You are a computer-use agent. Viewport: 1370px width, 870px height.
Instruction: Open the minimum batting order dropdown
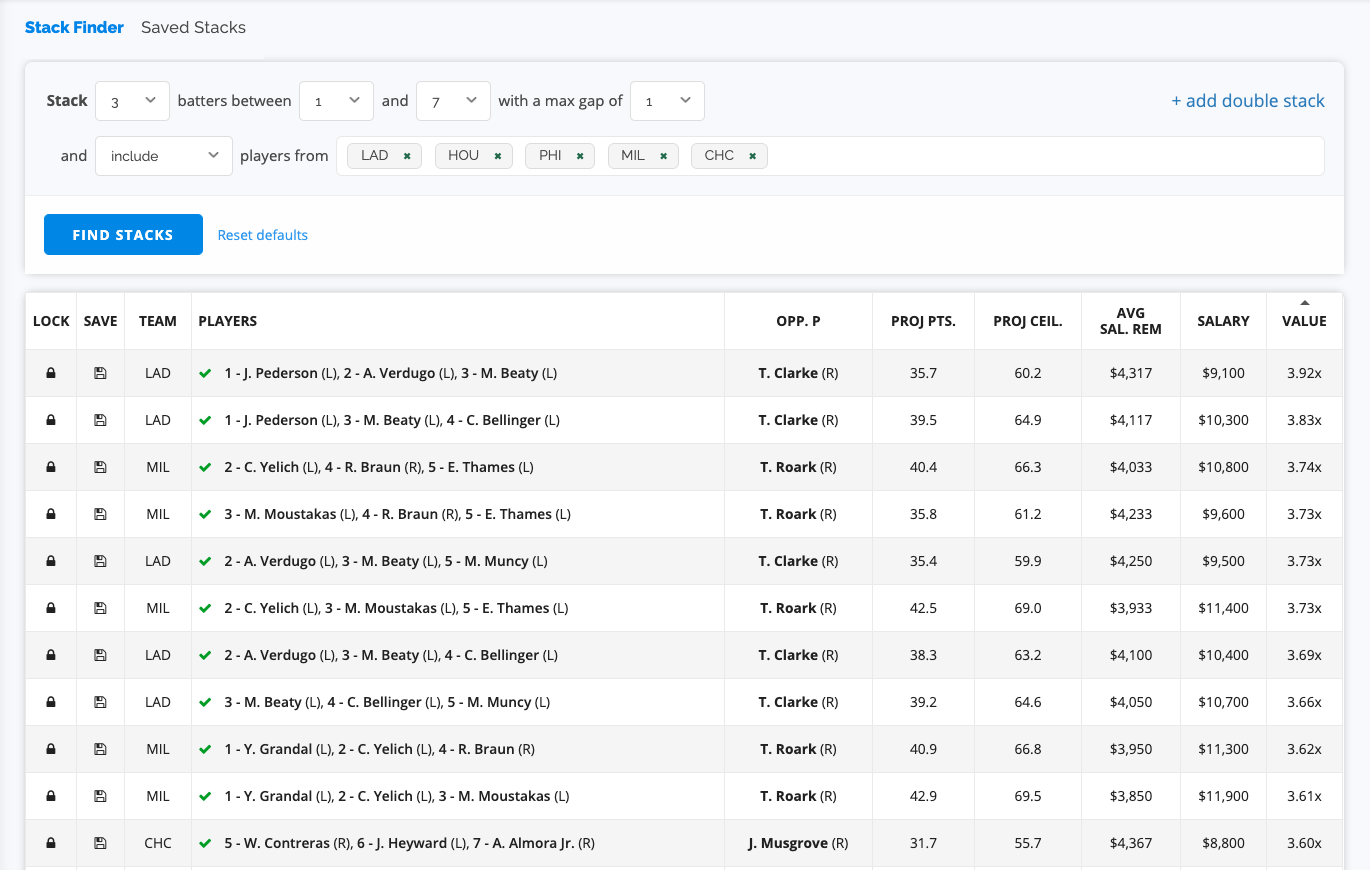point(337,101)
